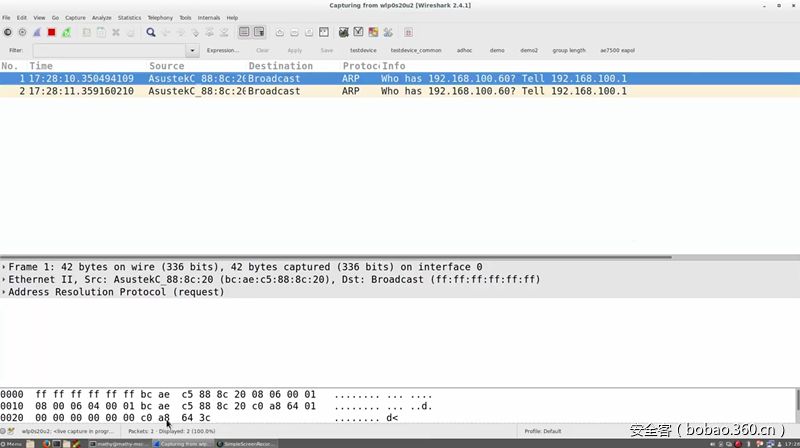This screenshot has height=448, width=800.
Task: Click the hex bytes row at offset 0010
Action: tap(176, 406)
